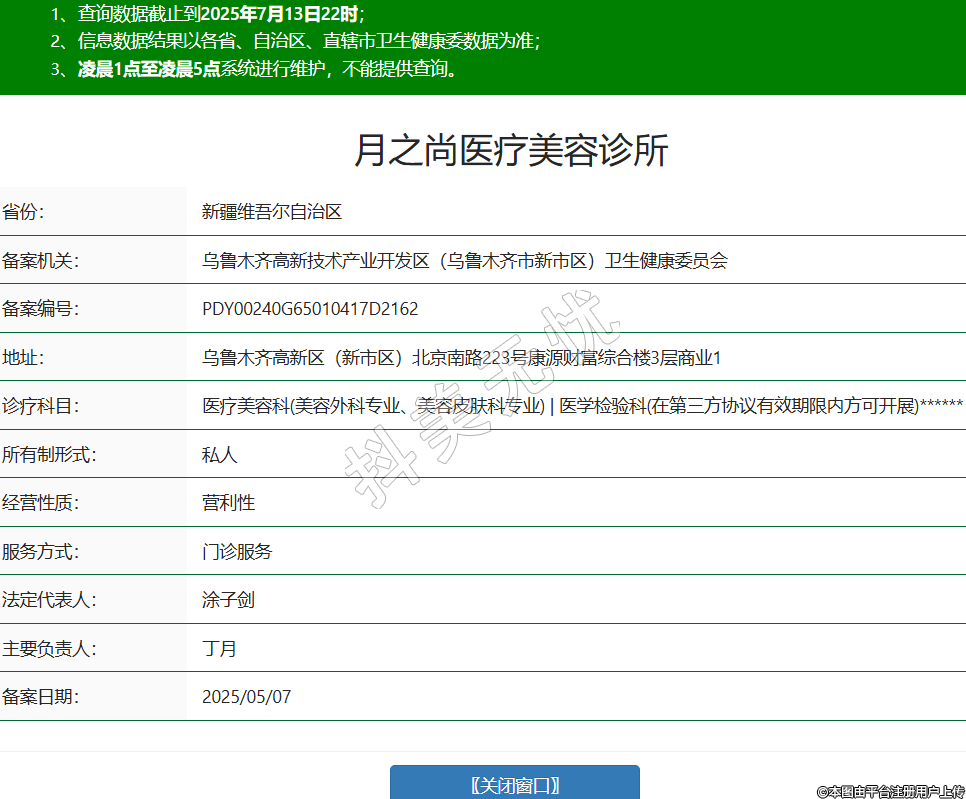Image resolution: width=966 pixels, height=799 pixels.
Task: Click the 备案编号 row label
Action: (40, 309)
